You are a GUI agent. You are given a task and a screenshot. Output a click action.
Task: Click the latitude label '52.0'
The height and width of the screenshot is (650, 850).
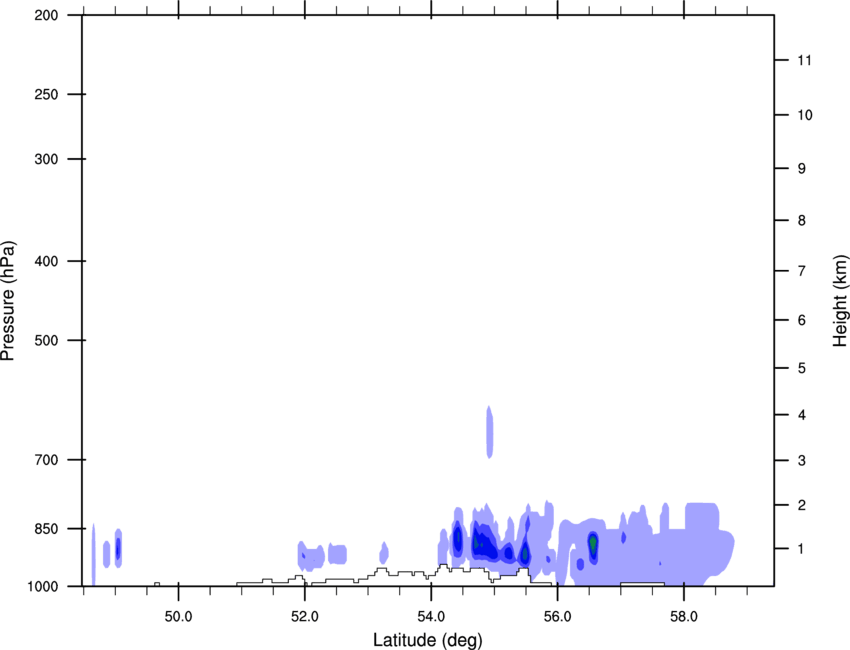coord(305,617)
